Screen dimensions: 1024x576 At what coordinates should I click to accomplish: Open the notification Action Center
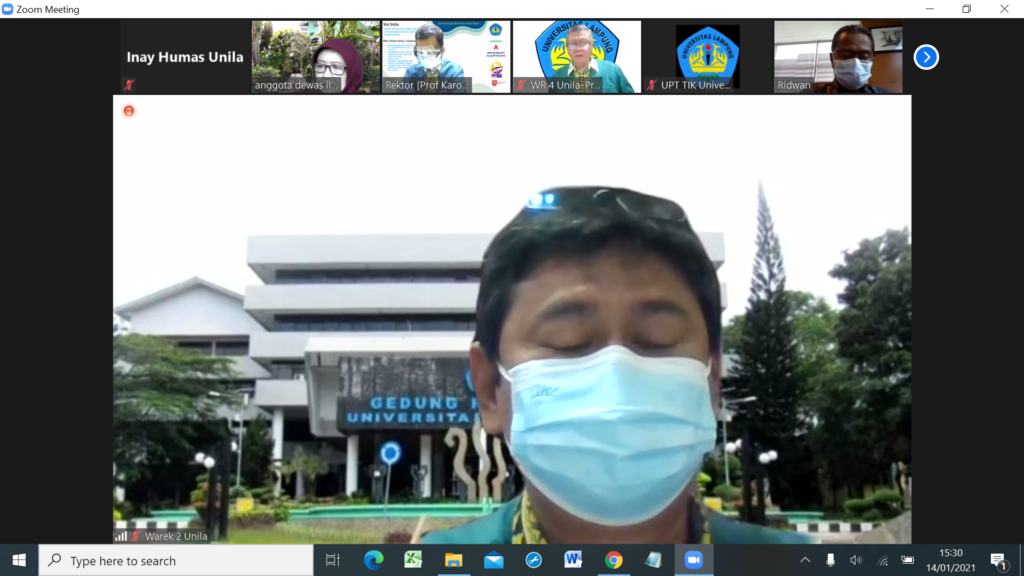998,560
